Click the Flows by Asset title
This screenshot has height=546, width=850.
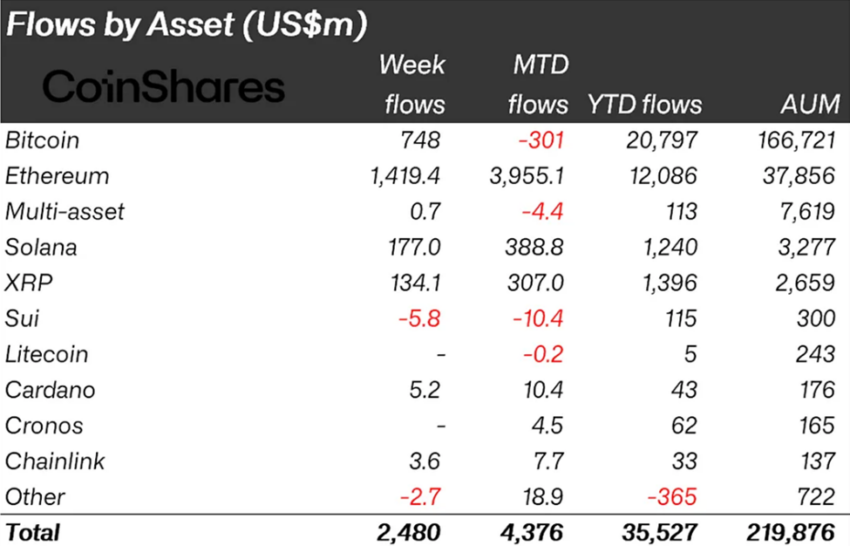(186, 24)
